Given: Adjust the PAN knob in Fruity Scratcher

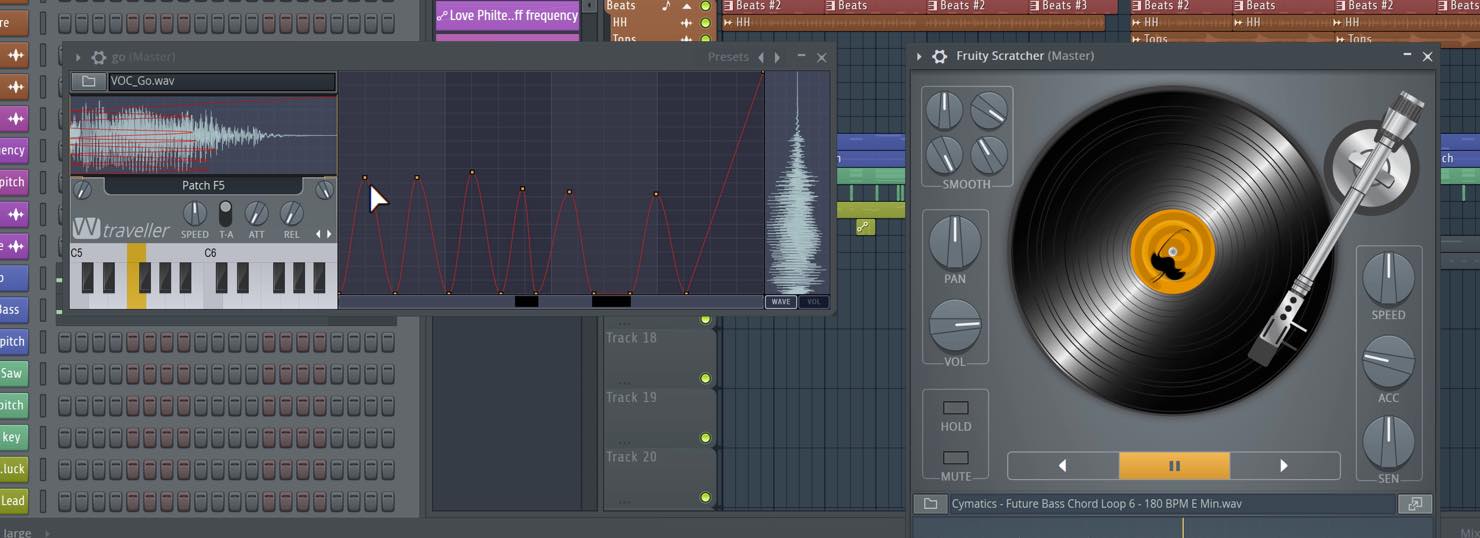Looking at the screenshot, I should tap(955, 242).
